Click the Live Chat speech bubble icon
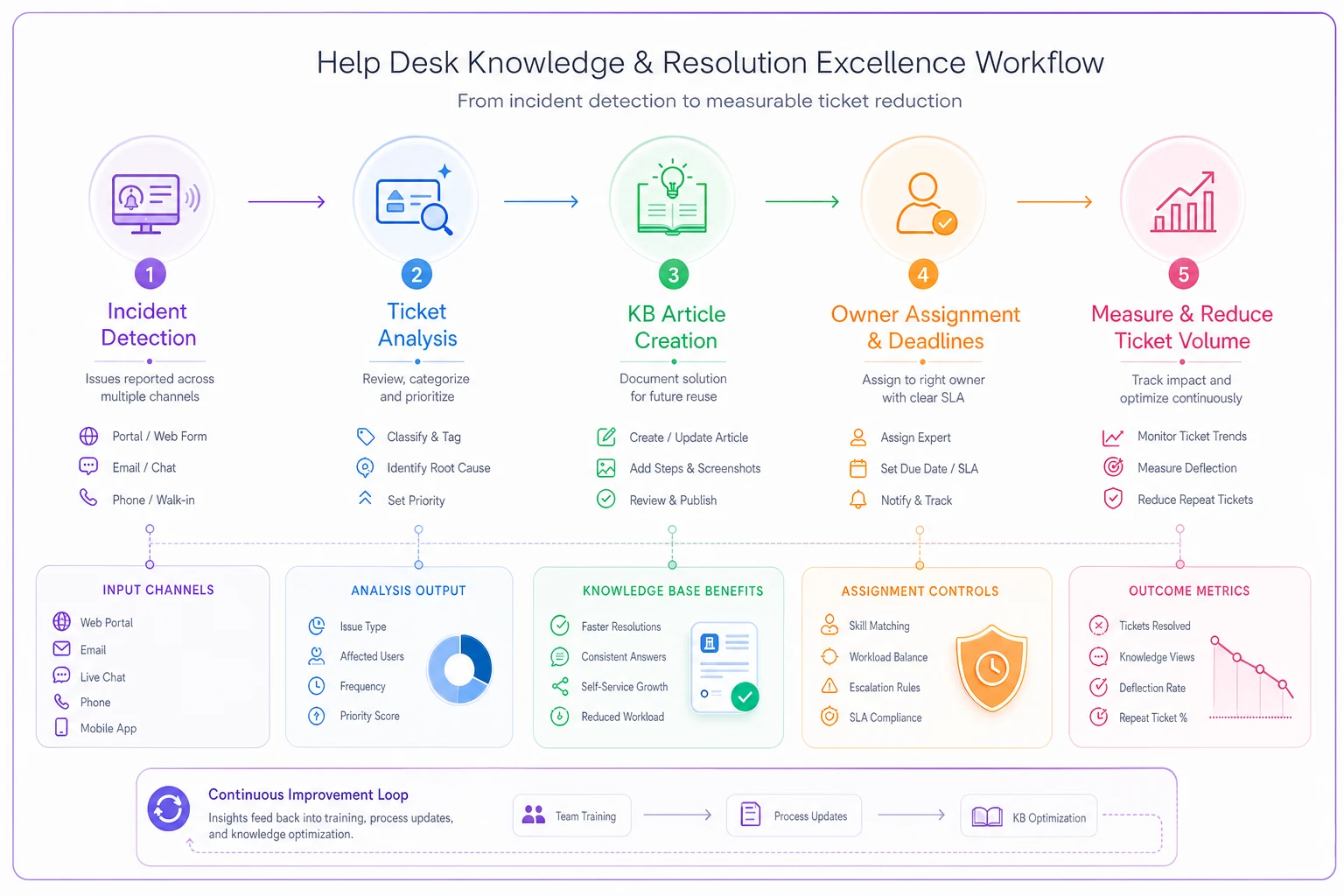Image resolution: width=1344 pixels, height=896 pixels. coord(61,675)
